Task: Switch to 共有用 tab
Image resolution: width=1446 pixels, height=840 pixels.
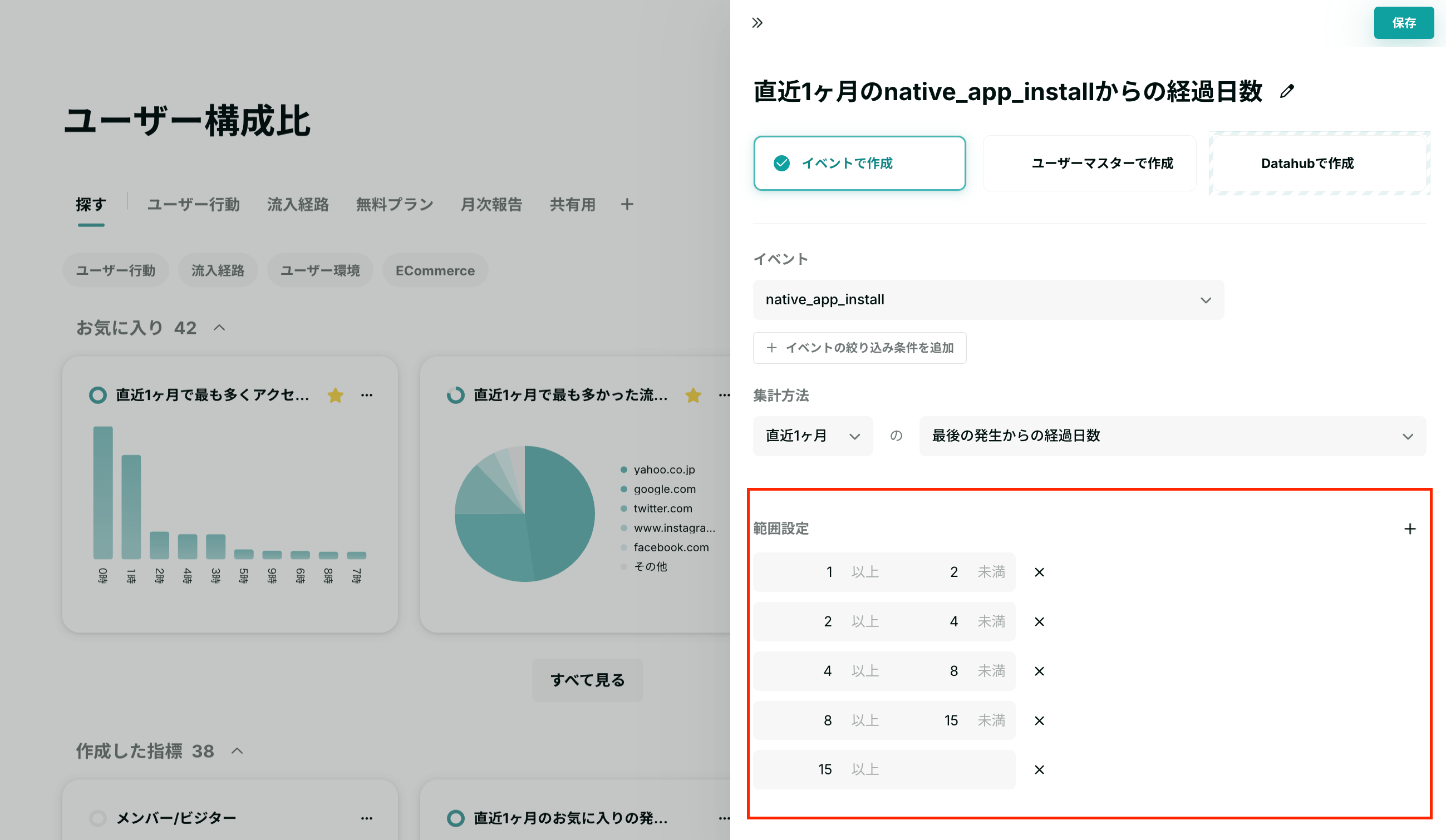Action: coord(573,205)
